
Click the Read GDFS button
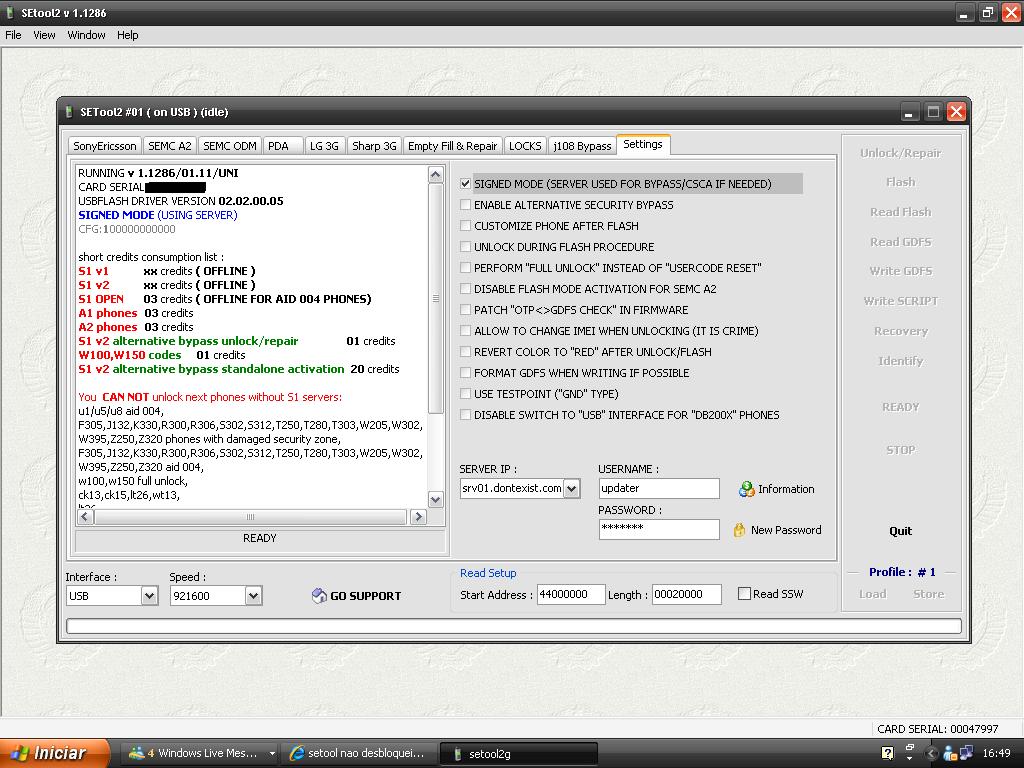[x=901, y=242]
